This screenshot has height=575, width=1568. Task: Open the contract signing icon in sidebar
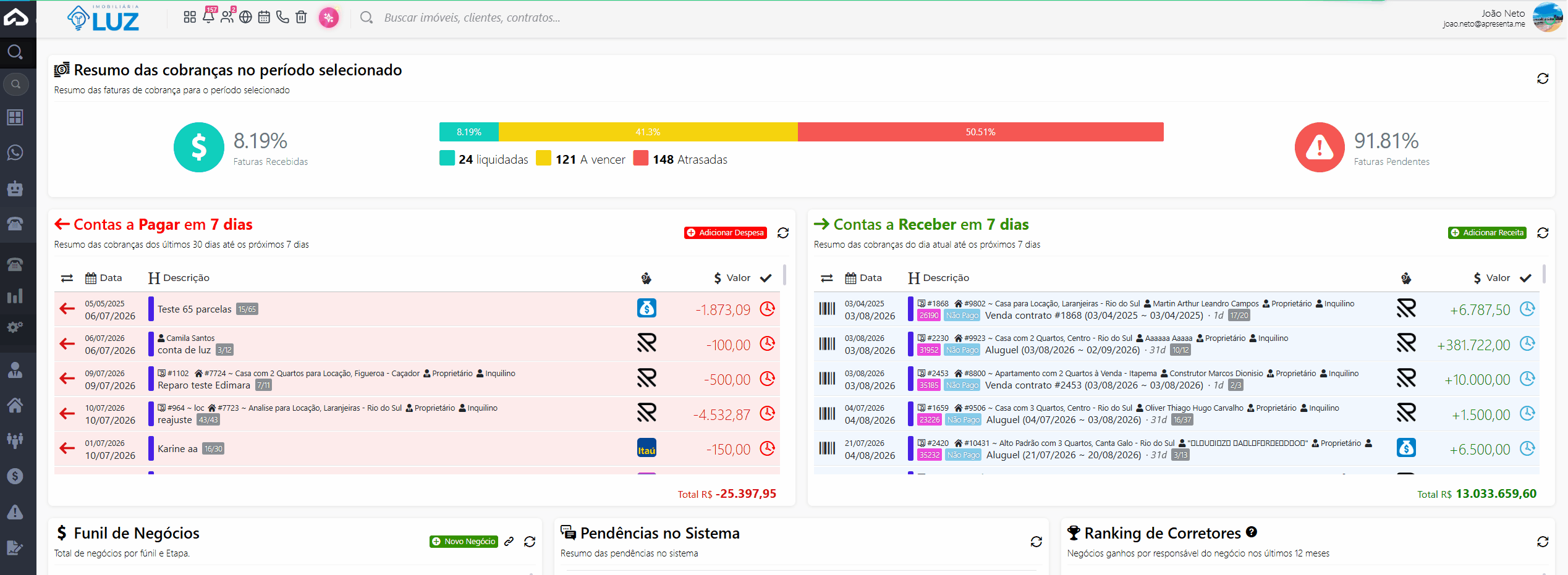[x=15, y=547]
